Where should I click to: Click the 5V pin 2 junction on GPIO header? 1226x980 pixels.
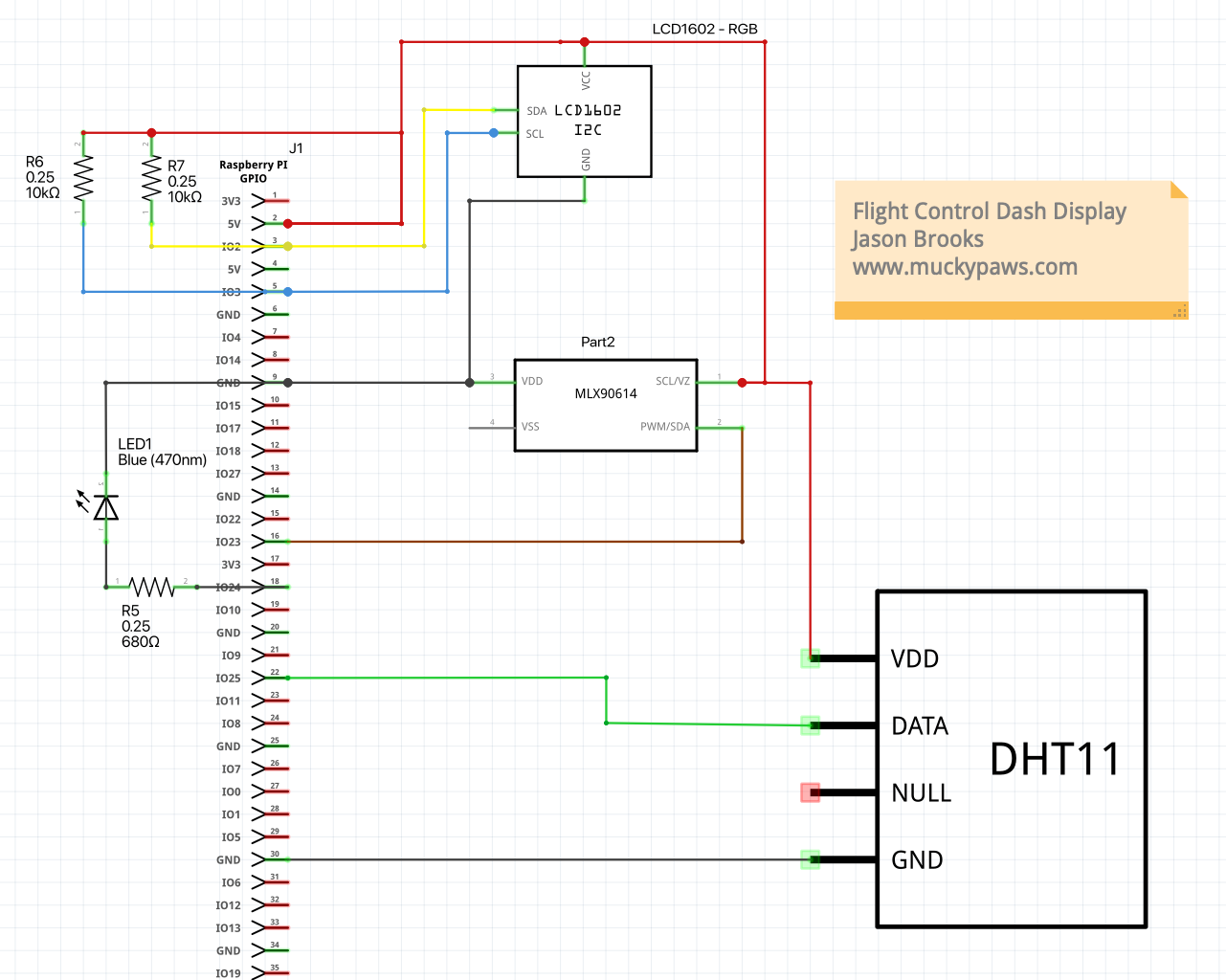click(288, 224)
